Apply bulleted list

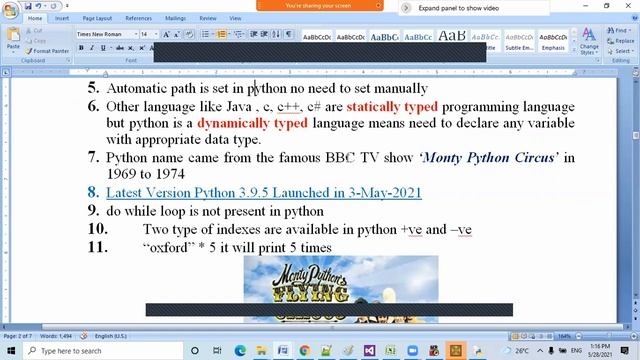tap(205, 34)
